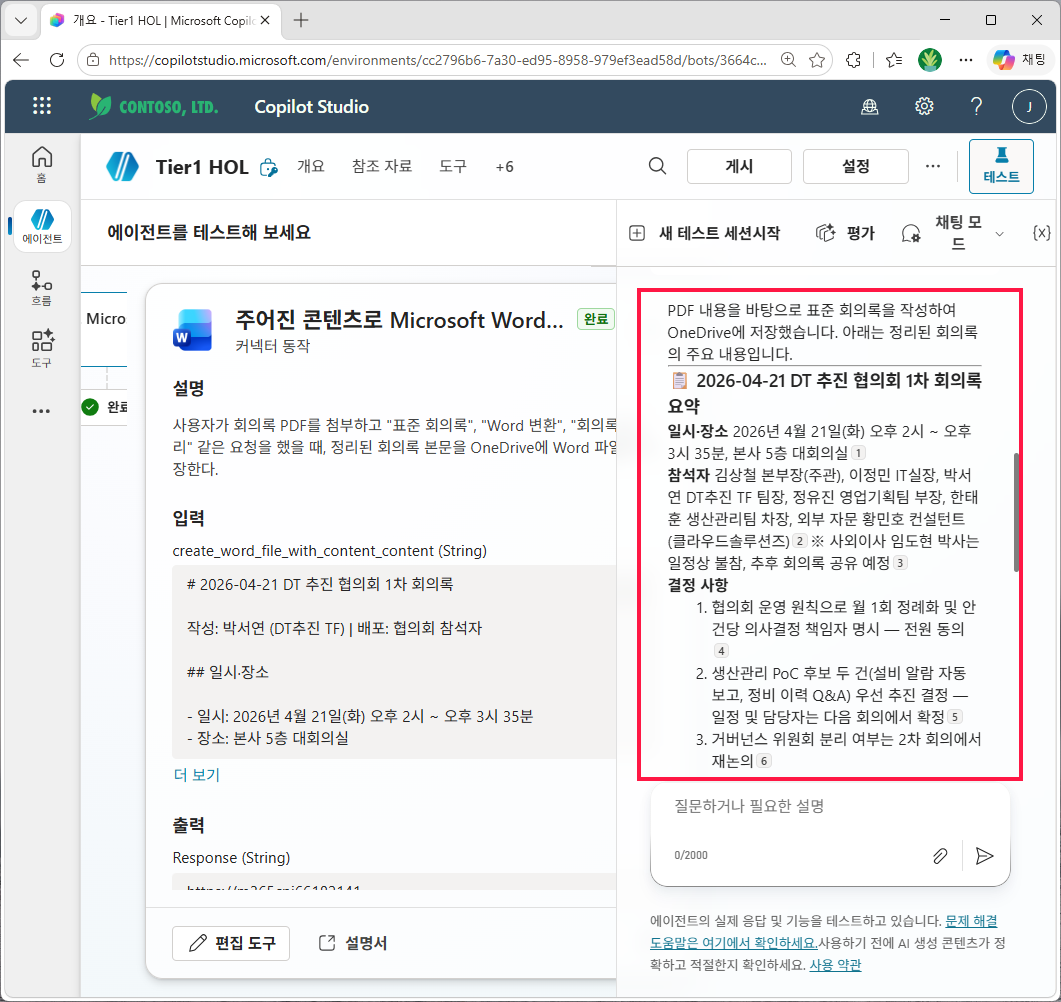Open the help question mark icon
The image size is (1061, 1002).
coord(976,106)
